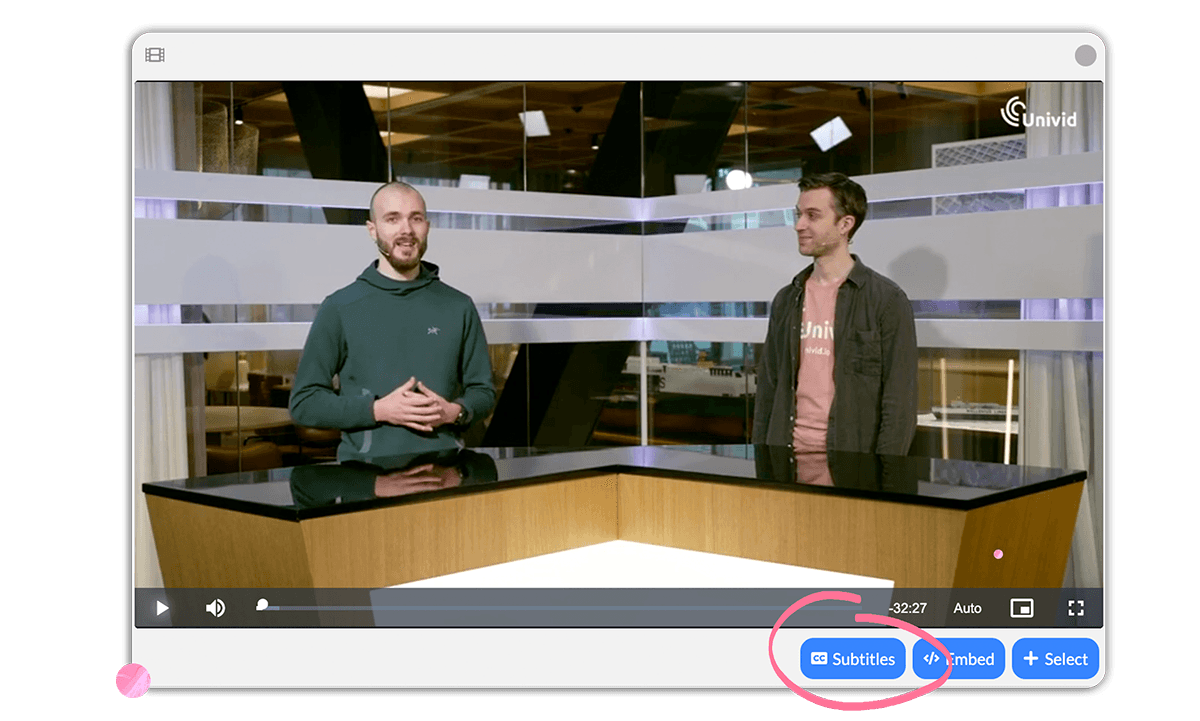Click the plus icon on the Select button
Viewport: 1200px width, 721px height.
pos(1030,659)
